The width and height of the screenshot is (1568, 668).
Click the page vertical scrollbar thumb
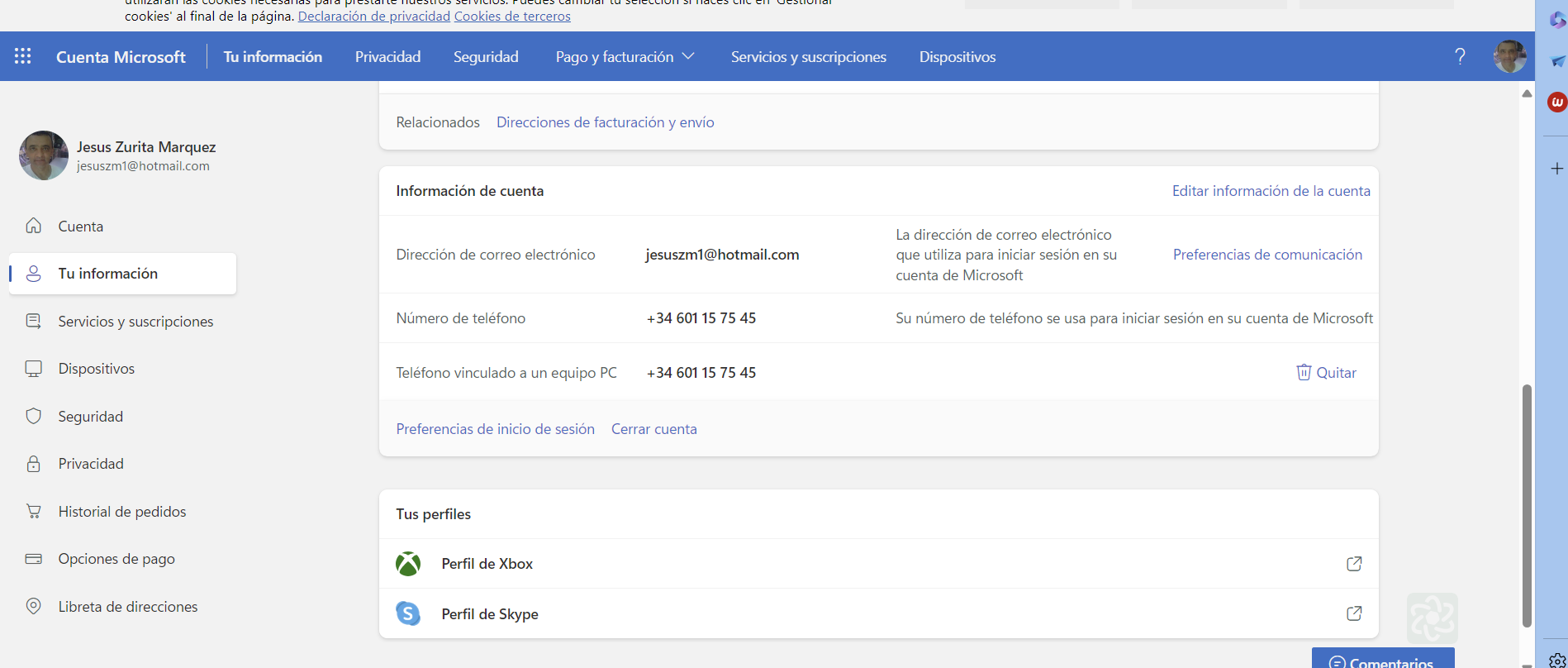click(1527, 506)
